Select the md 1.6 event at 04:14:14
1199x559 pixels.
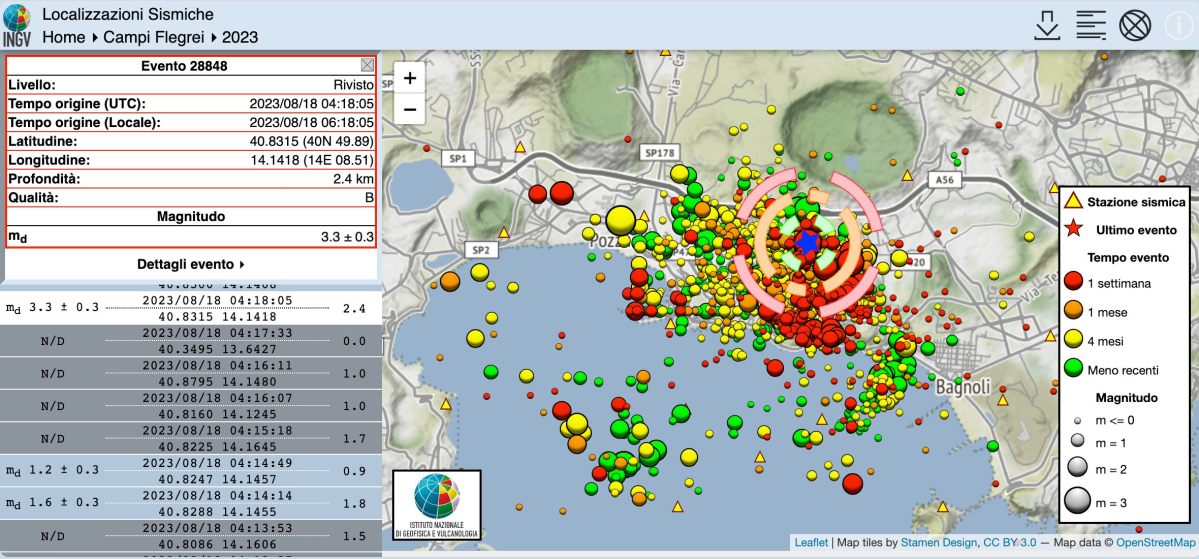(191, 503)
